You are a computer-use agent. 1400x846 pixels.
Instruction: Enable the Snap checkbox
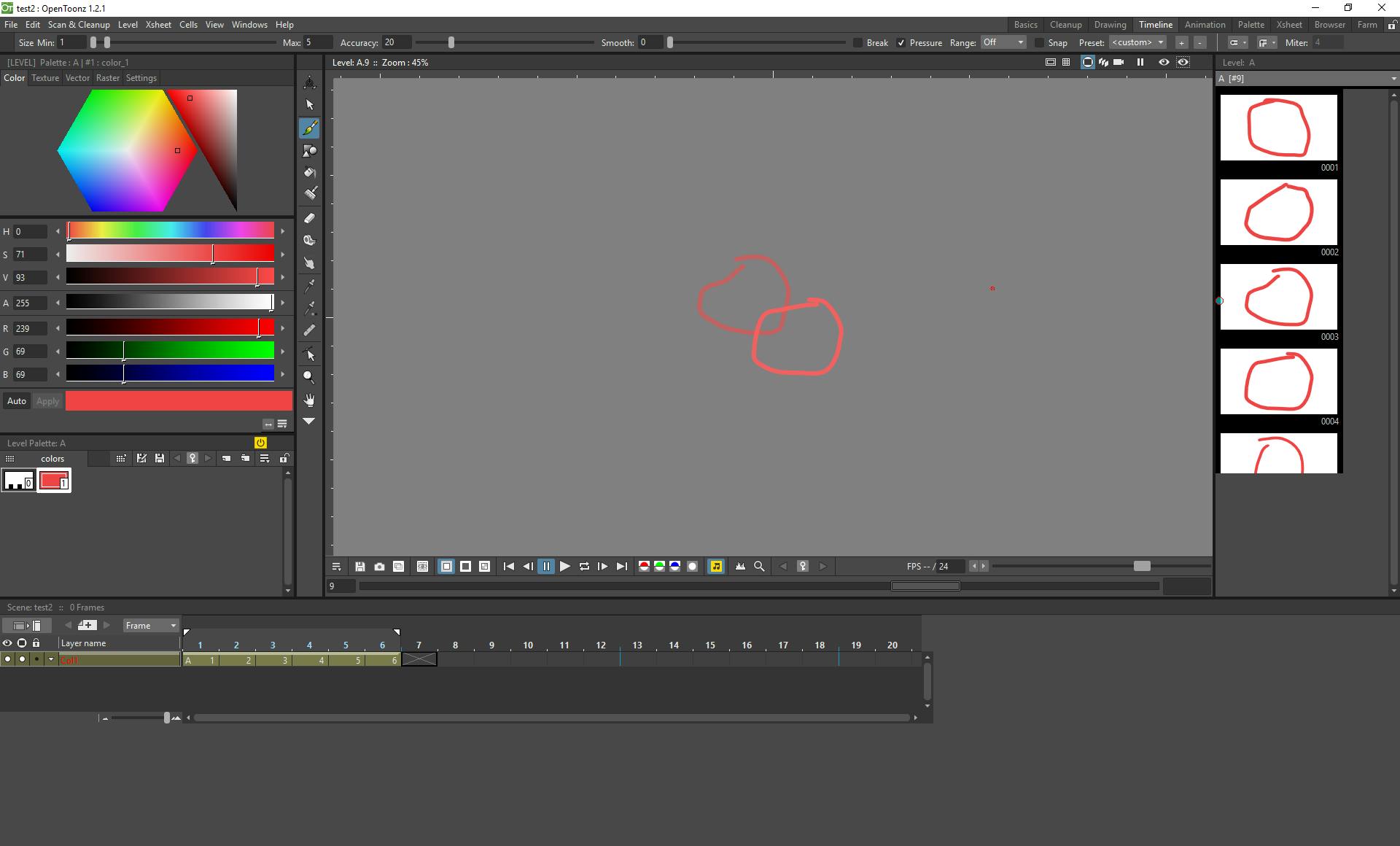tap(1040, 43)
